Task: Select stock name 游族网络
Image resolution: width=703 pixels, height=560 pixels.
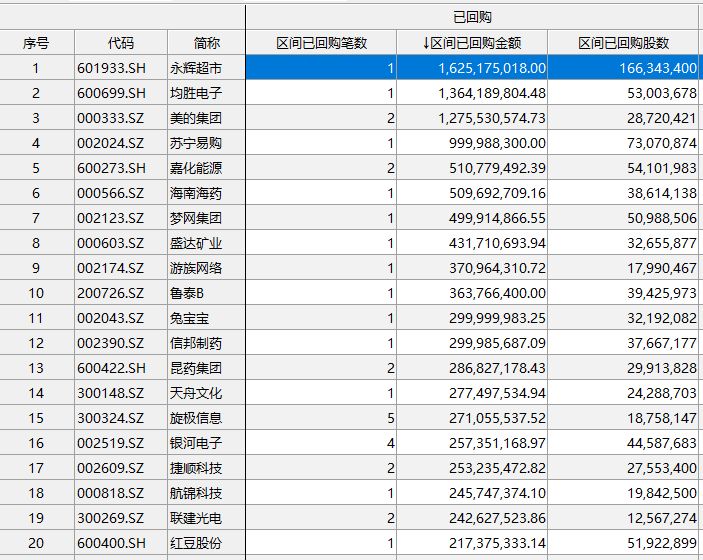Action: pyautogui.click(x=196, y=268)
